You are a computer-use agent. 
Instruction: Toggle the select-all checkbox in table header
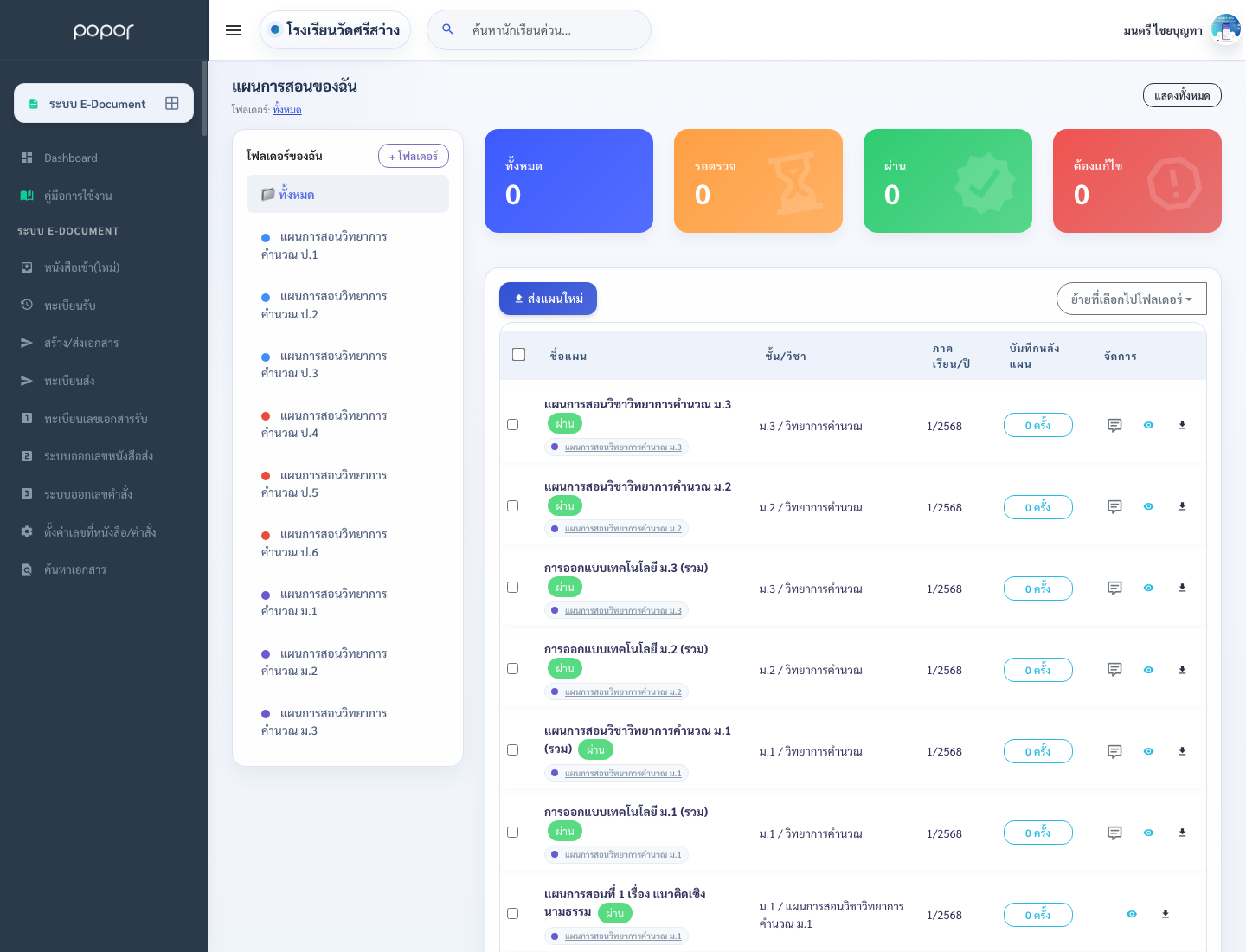point(519,354)
